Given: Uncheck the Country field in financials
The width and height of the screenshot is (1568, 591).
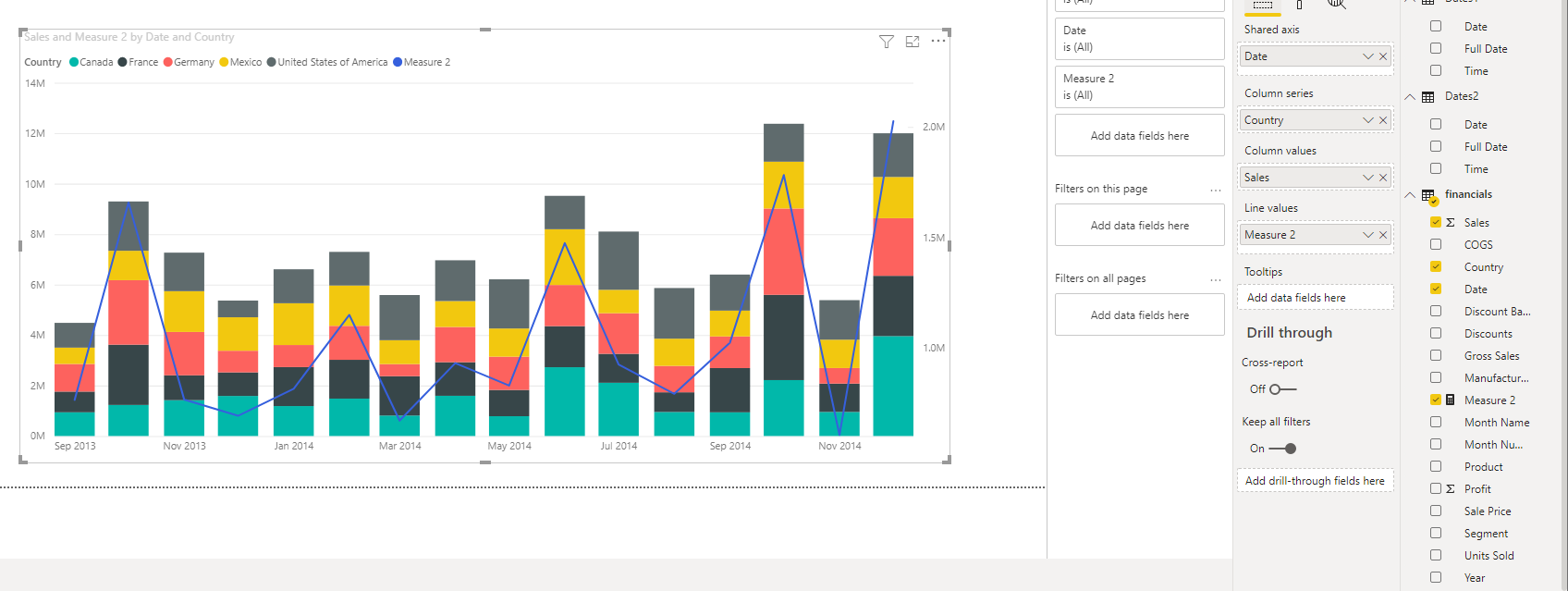Looking at the screenshot, I should pyautogui.click(x=1436, y=266).
